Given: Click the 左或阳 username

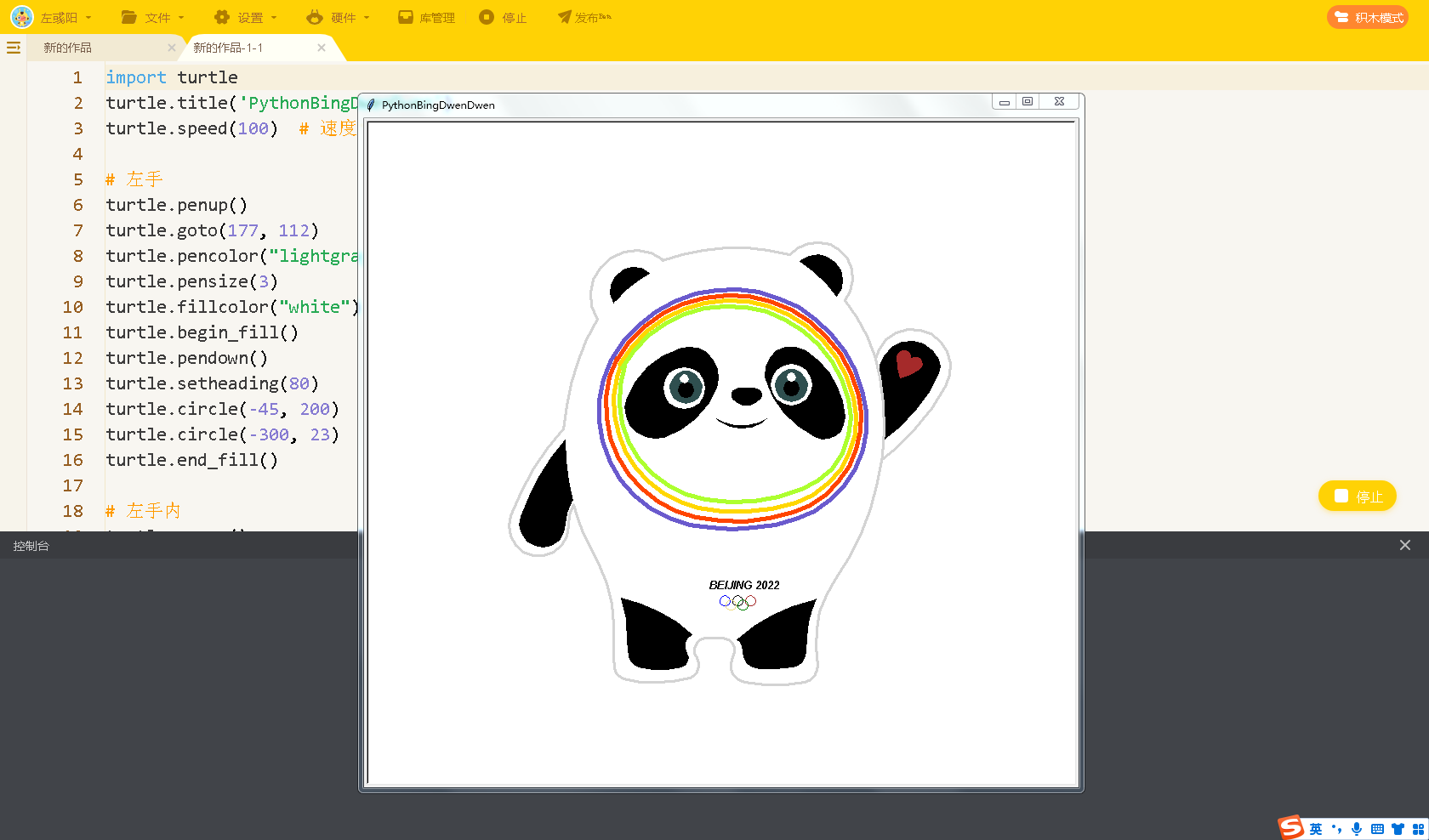Looking at the screenshot, I should [59, 18].
